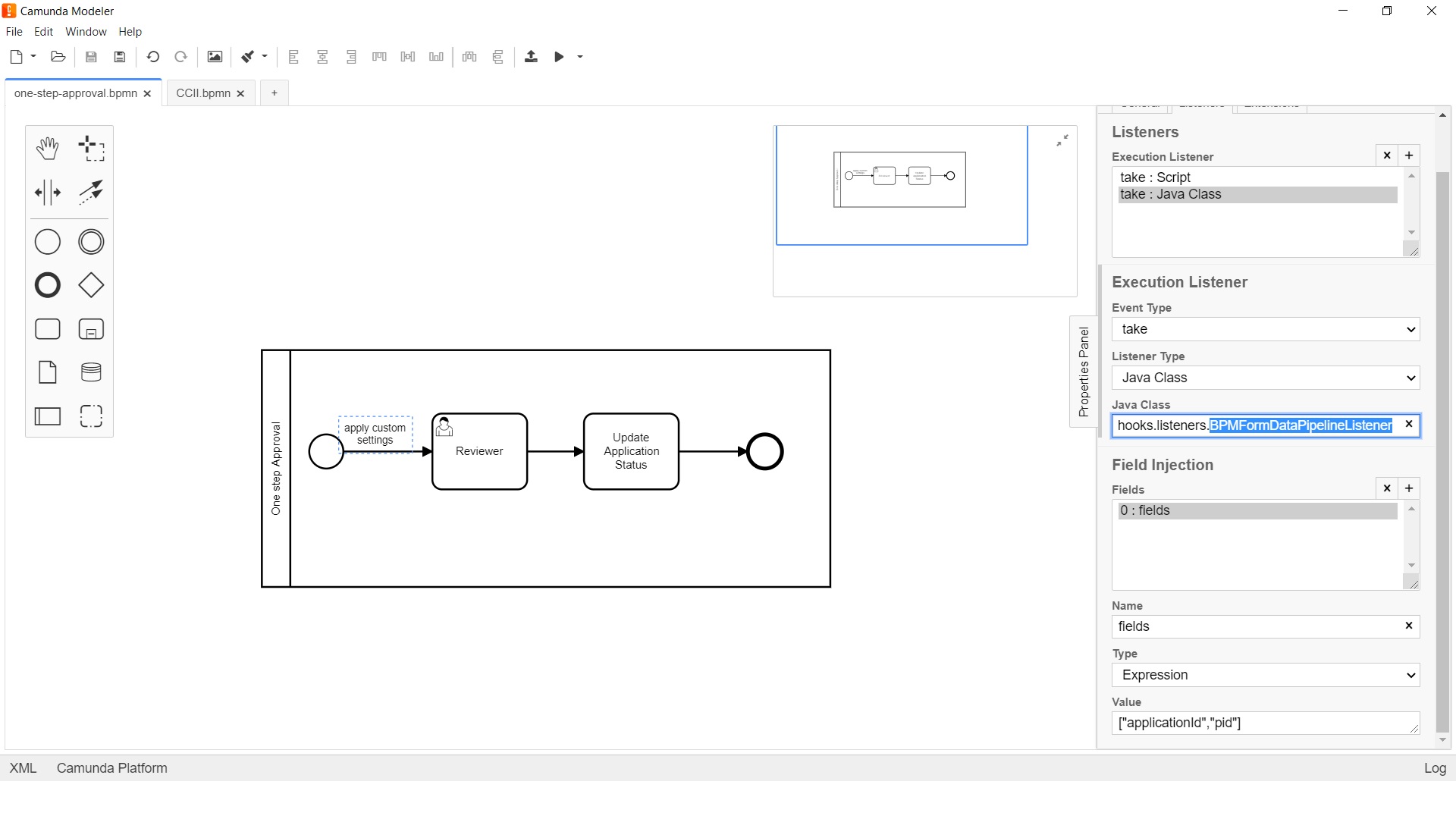Undo the last action
The image size is (1456, 819).
click(152, 57)
